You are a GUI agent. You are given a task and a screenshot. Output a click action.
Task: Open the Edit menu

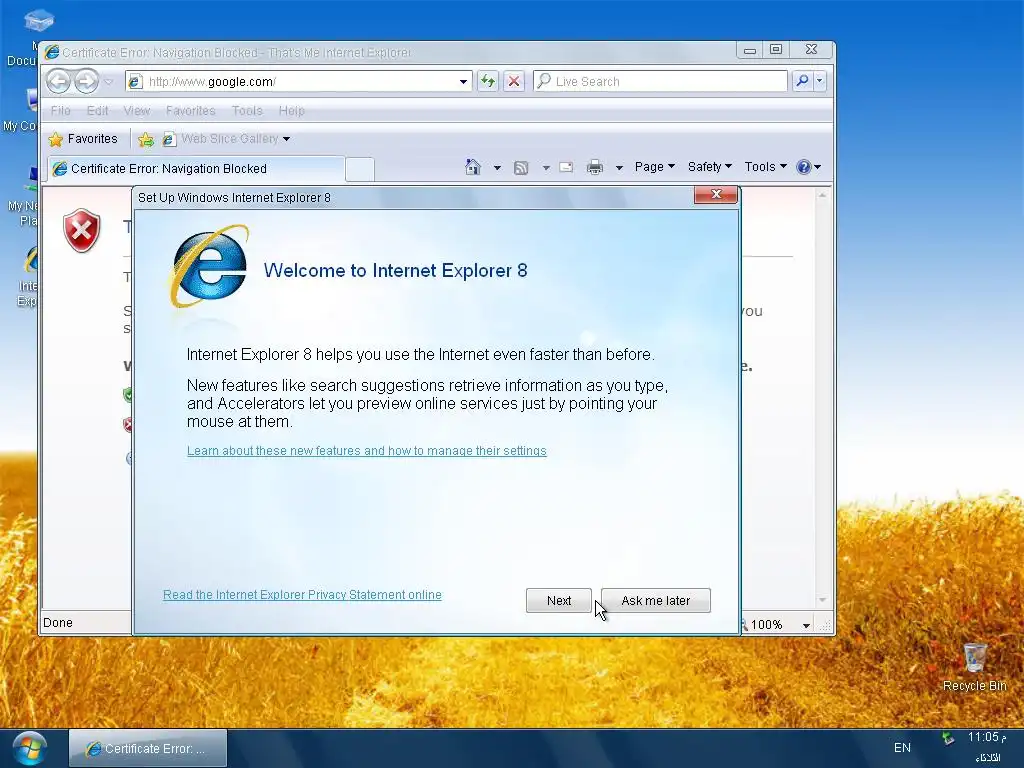[x=97, y=110]
